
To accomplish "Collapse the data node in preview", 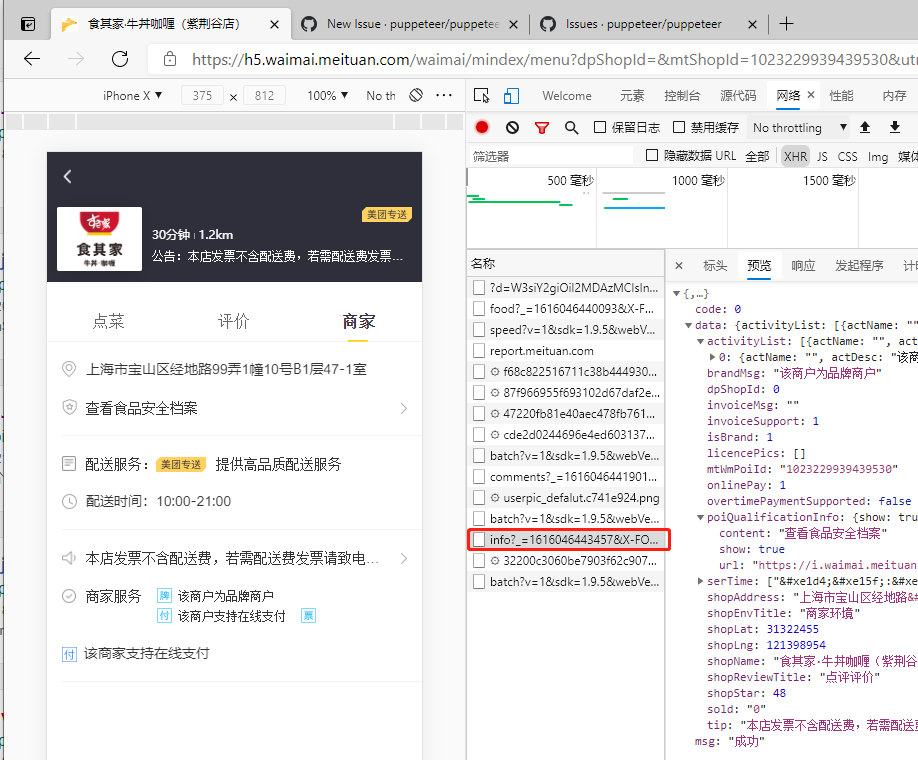I will click(688, 326).
